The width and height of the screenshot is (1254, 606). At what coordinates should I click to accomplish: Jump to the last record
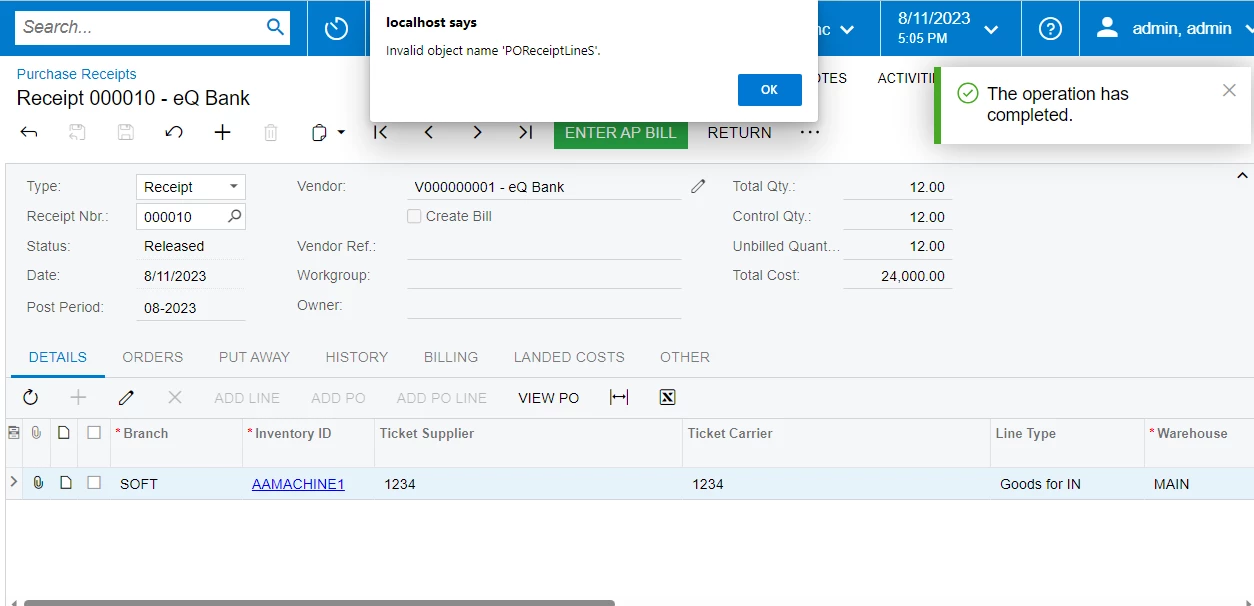tap(525, 132)
